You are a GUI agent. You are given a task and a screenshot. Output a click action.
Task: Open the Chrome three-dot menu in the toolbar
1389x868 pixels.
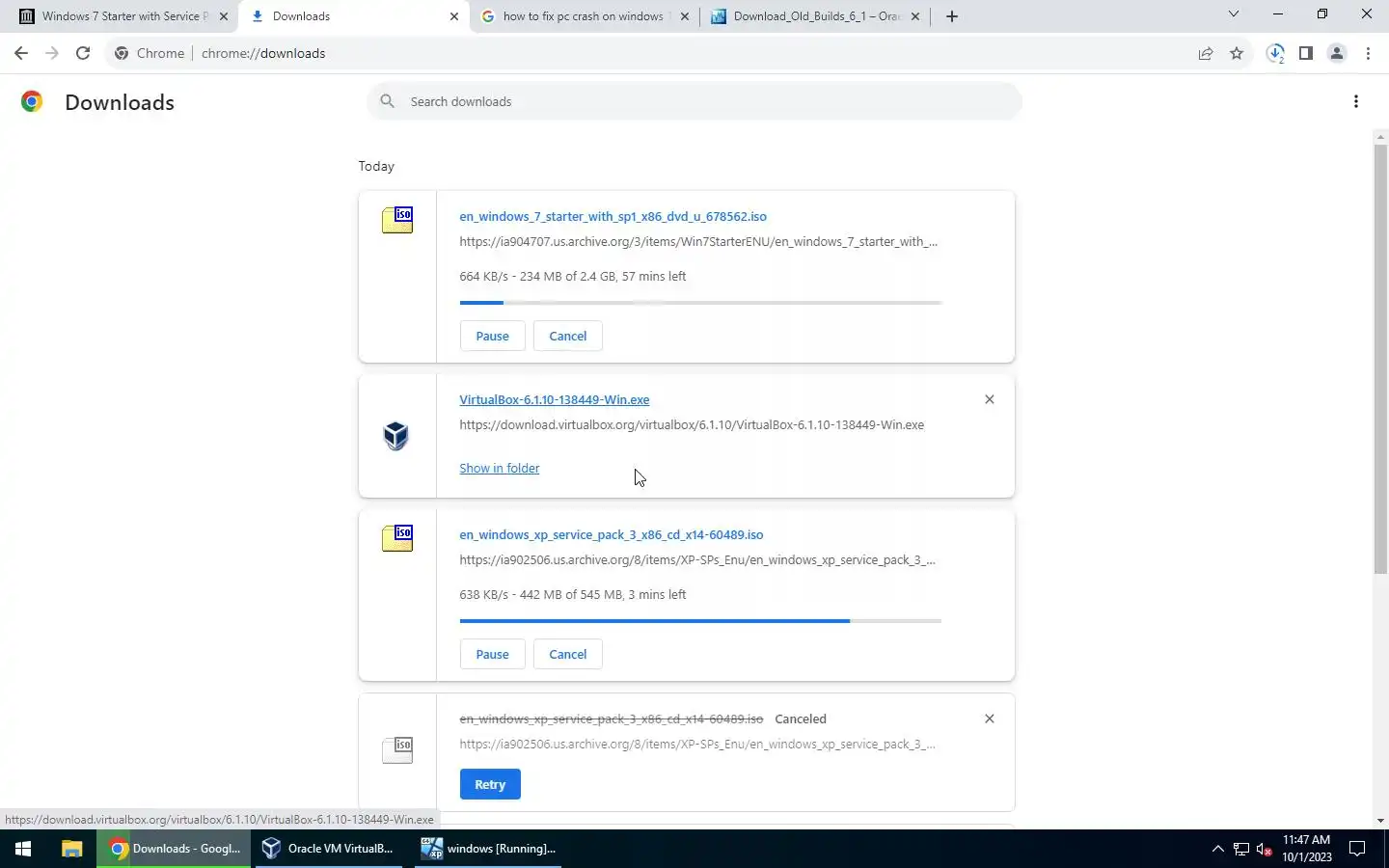pyautogui.click(x=1368, y=53)
